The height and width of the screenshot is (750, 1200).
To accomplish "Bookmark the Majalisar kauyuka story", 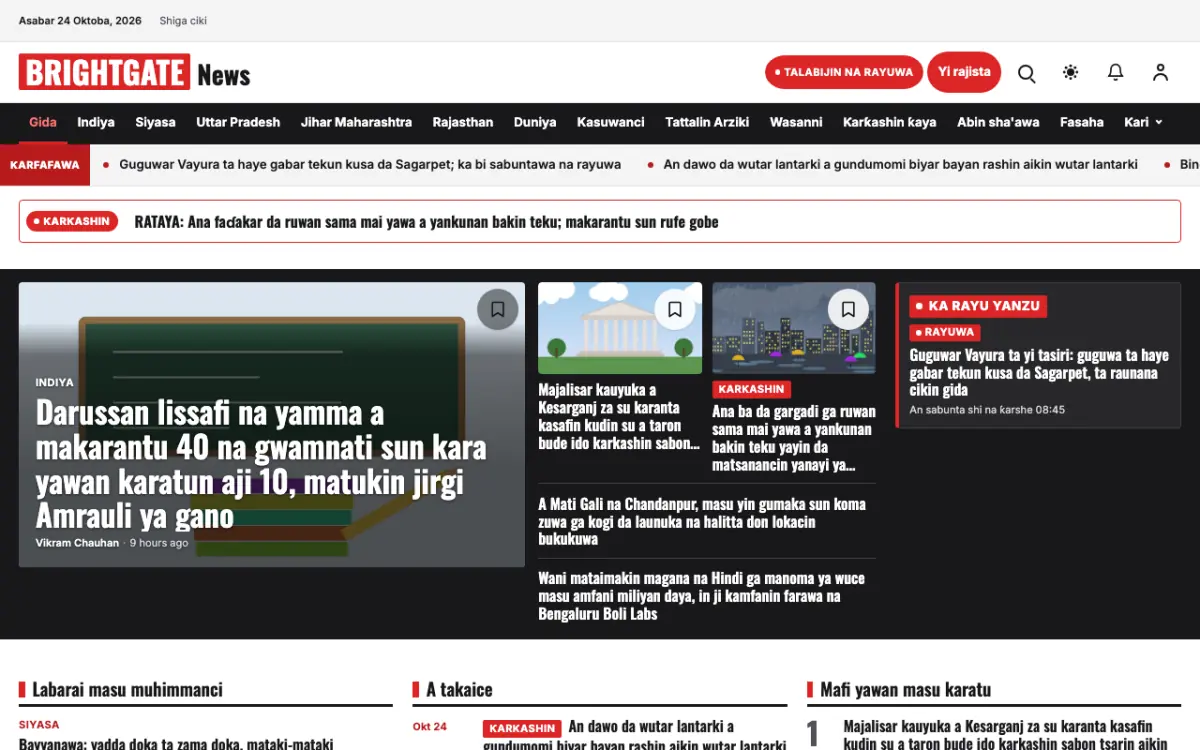I will point(675,309).
